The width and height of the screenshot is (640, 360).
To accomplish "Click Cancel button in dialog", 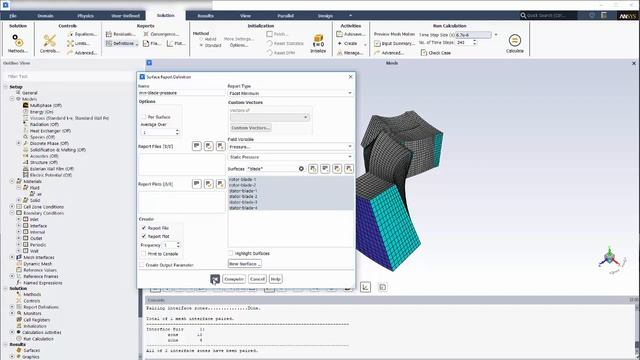I will [257, 279].
